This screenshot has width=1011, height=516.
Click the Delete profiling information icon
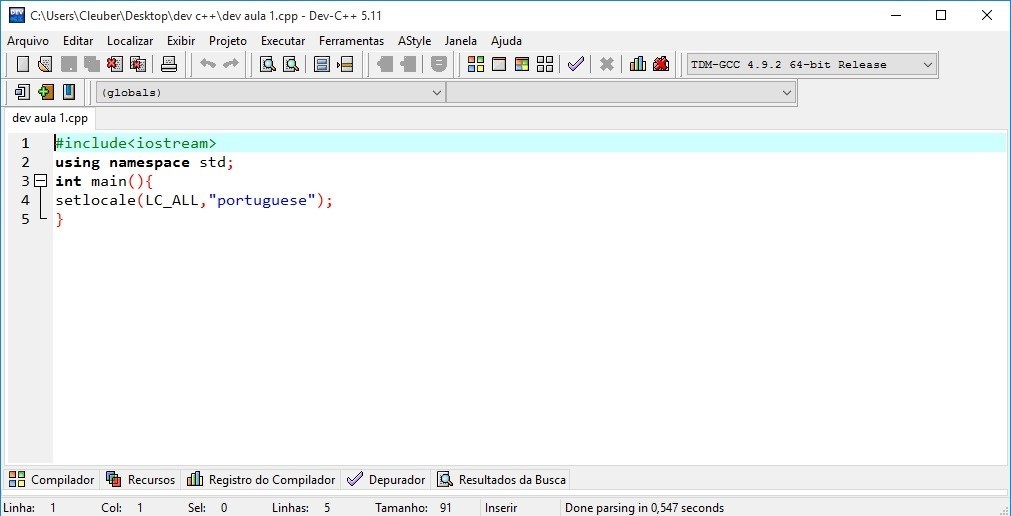[661, 64]
